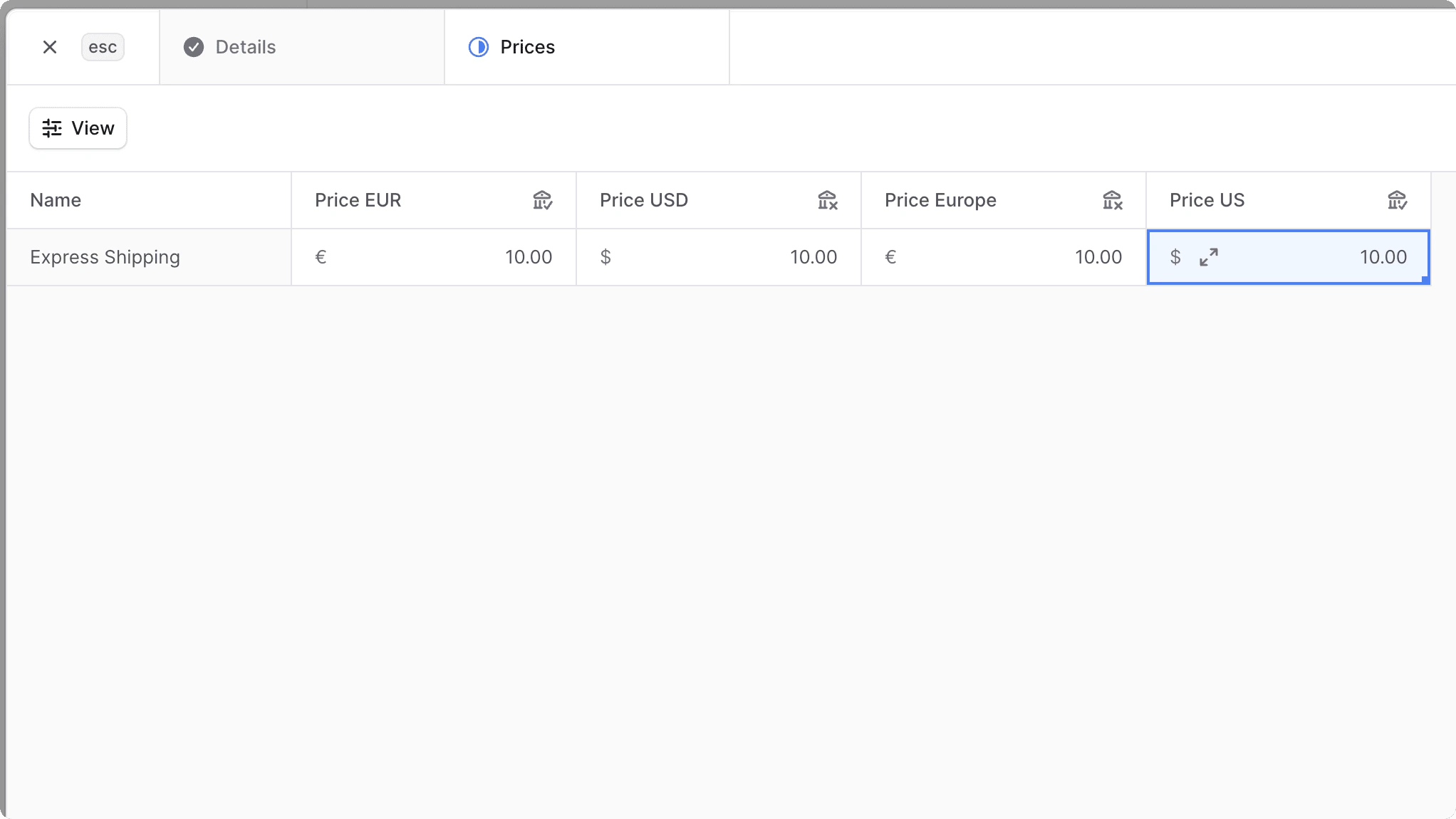Switch to the Details tab
Viewport: 1456px width, 819px height.
click(x=246, y=47)
